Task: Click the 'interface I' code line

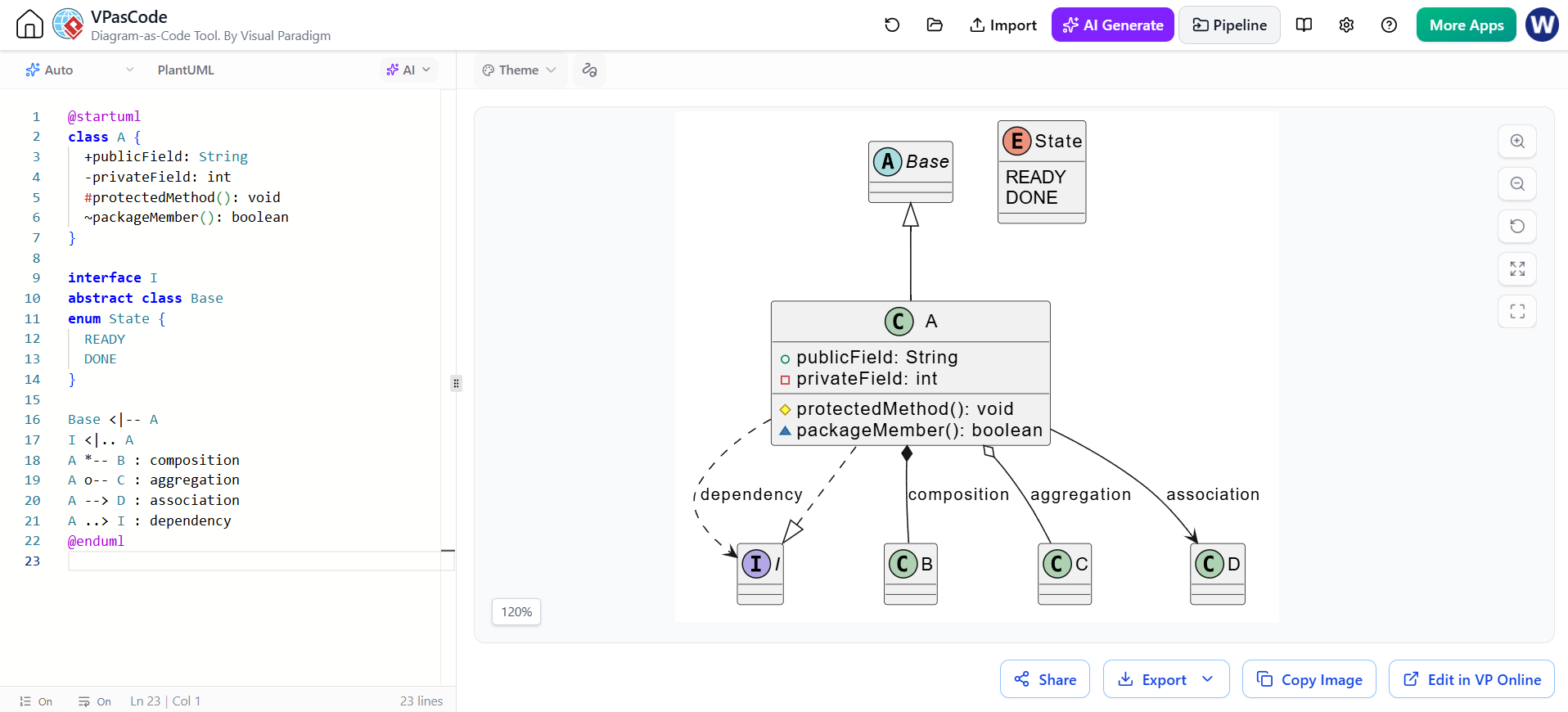Action: click(113, 277)
